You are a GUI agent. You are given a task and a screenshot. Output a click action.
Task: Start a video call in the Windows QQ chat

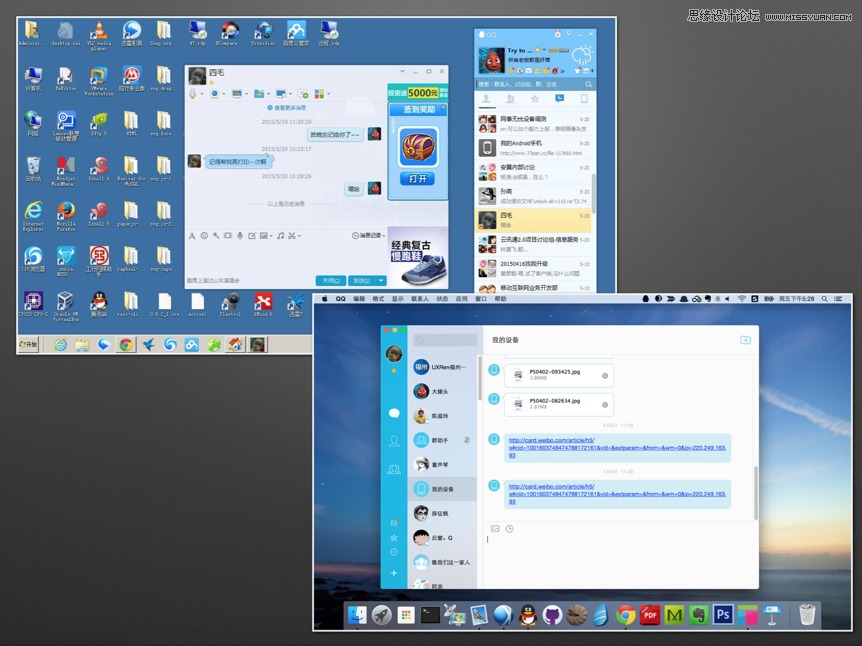click(x=214, y=93)
